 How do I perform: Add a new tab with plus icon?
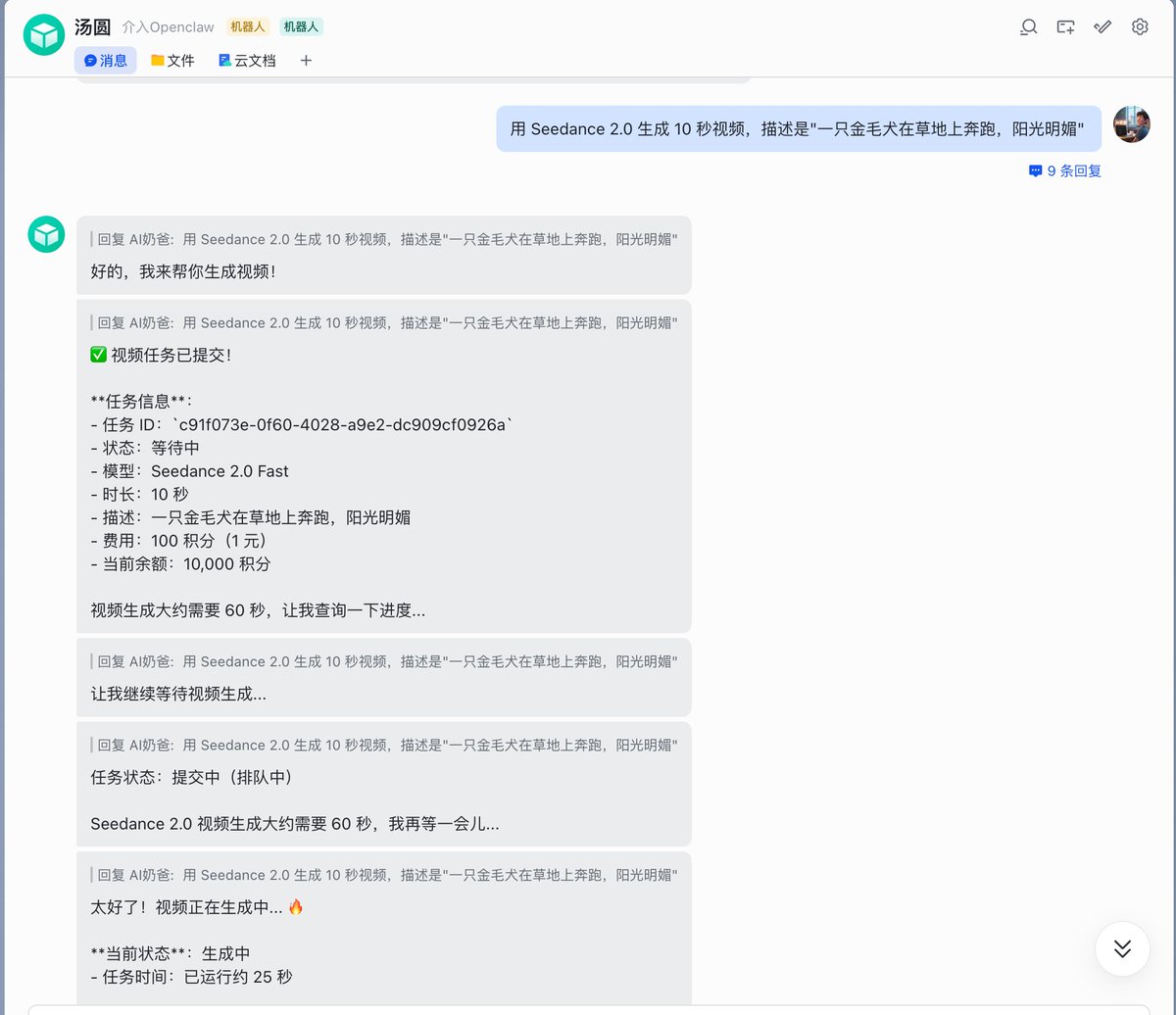coord(306,61)
